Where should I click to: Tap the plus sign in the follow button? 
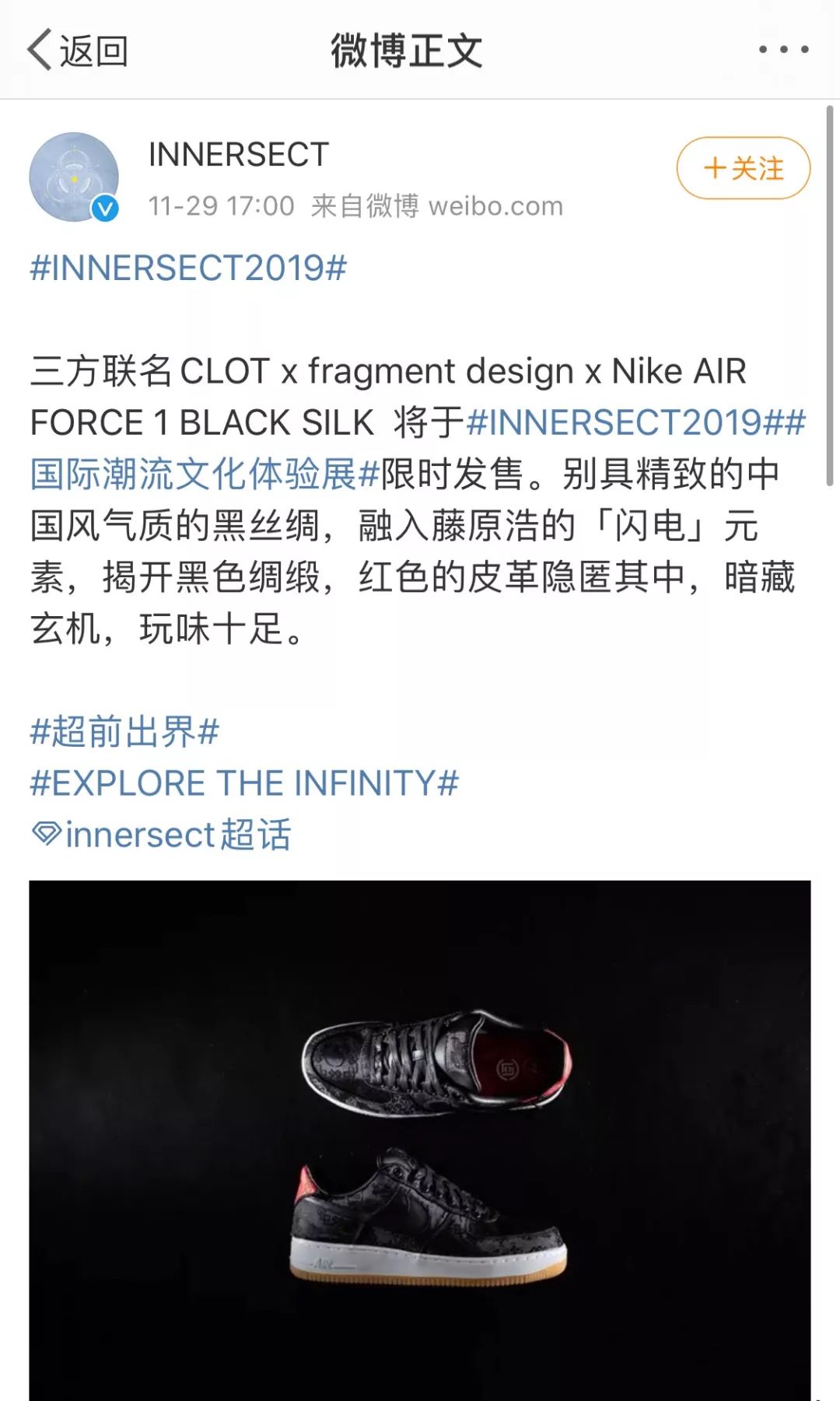pyautogui.click(x=714, y=168)
